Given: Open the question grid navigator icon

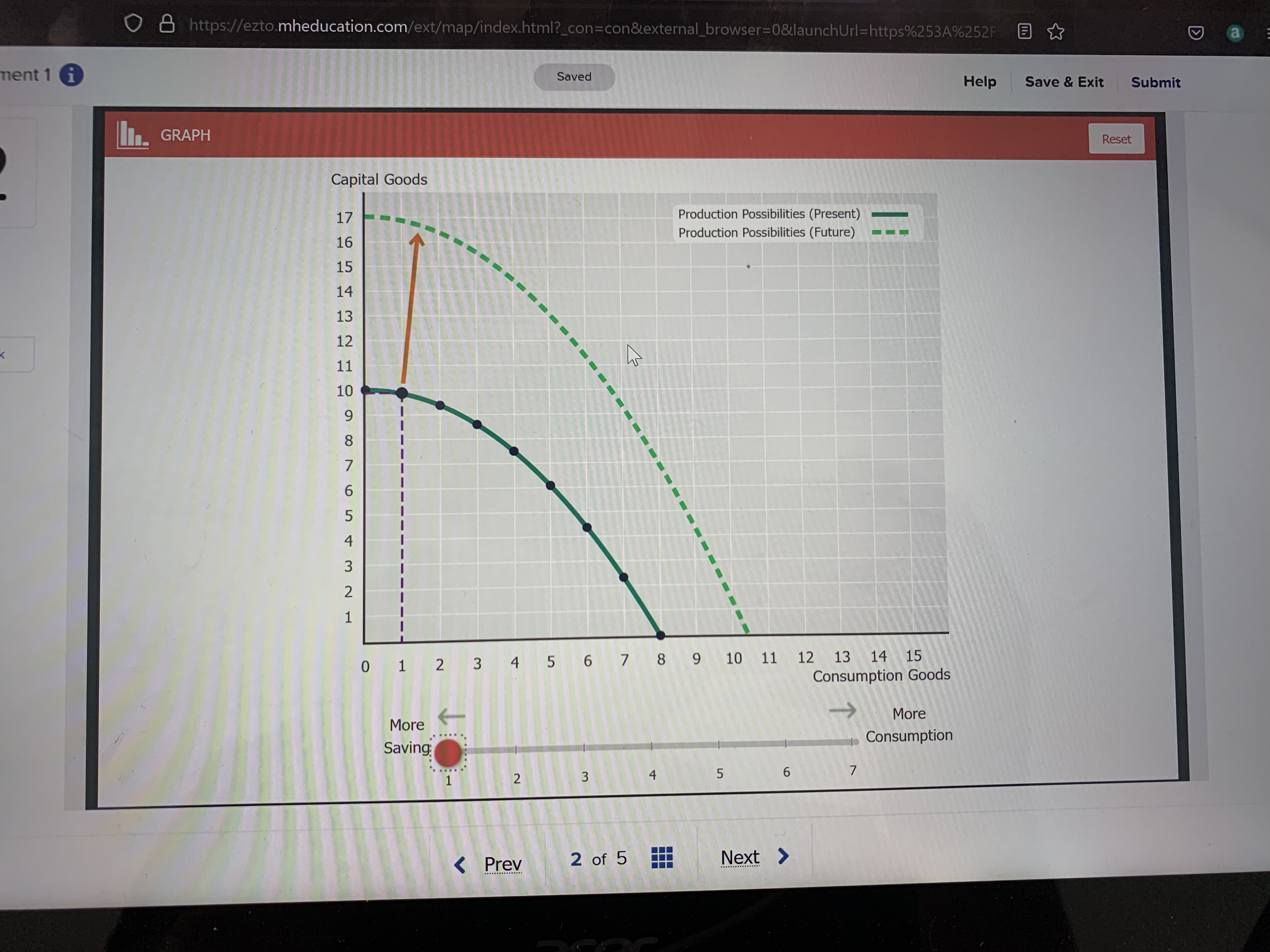Looking at the screenshot, I should (x=661, y=857).
